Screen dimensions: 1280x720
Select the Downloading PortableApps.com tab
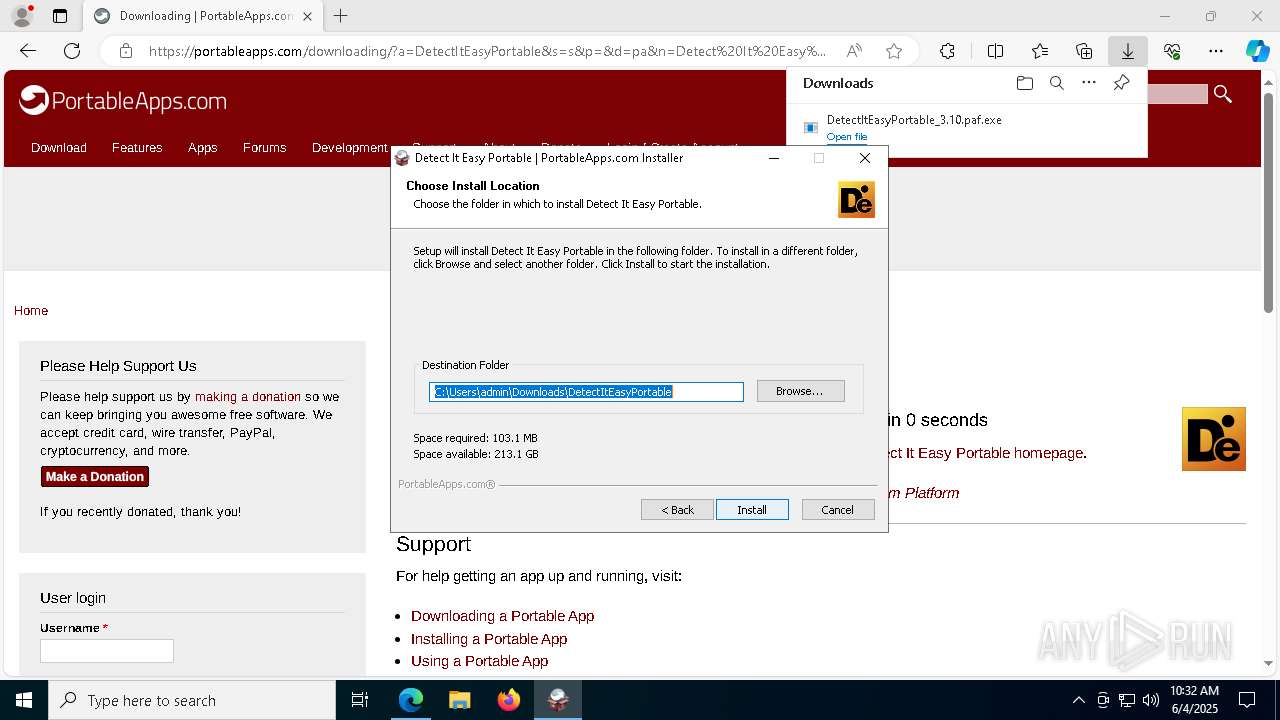pos(203,16)
